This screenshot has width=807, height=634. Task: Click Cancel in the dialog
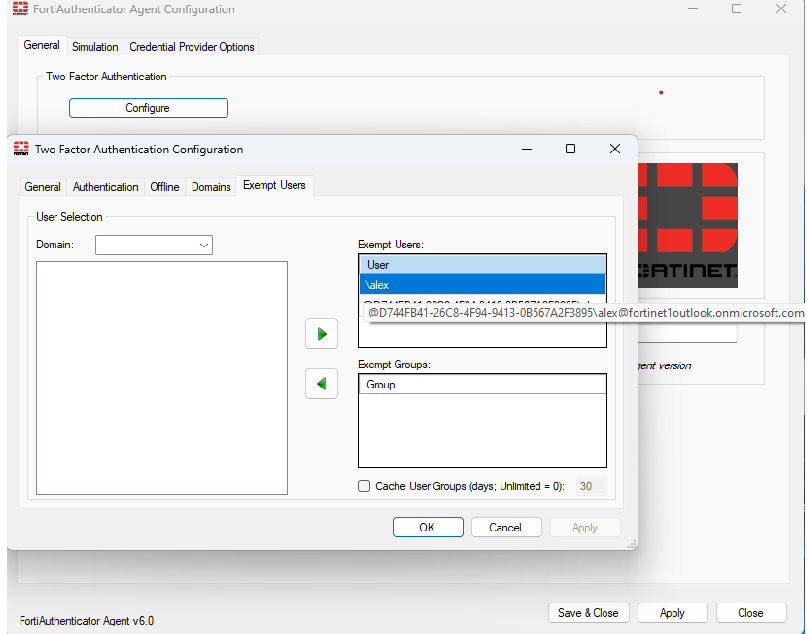[506, 527]
